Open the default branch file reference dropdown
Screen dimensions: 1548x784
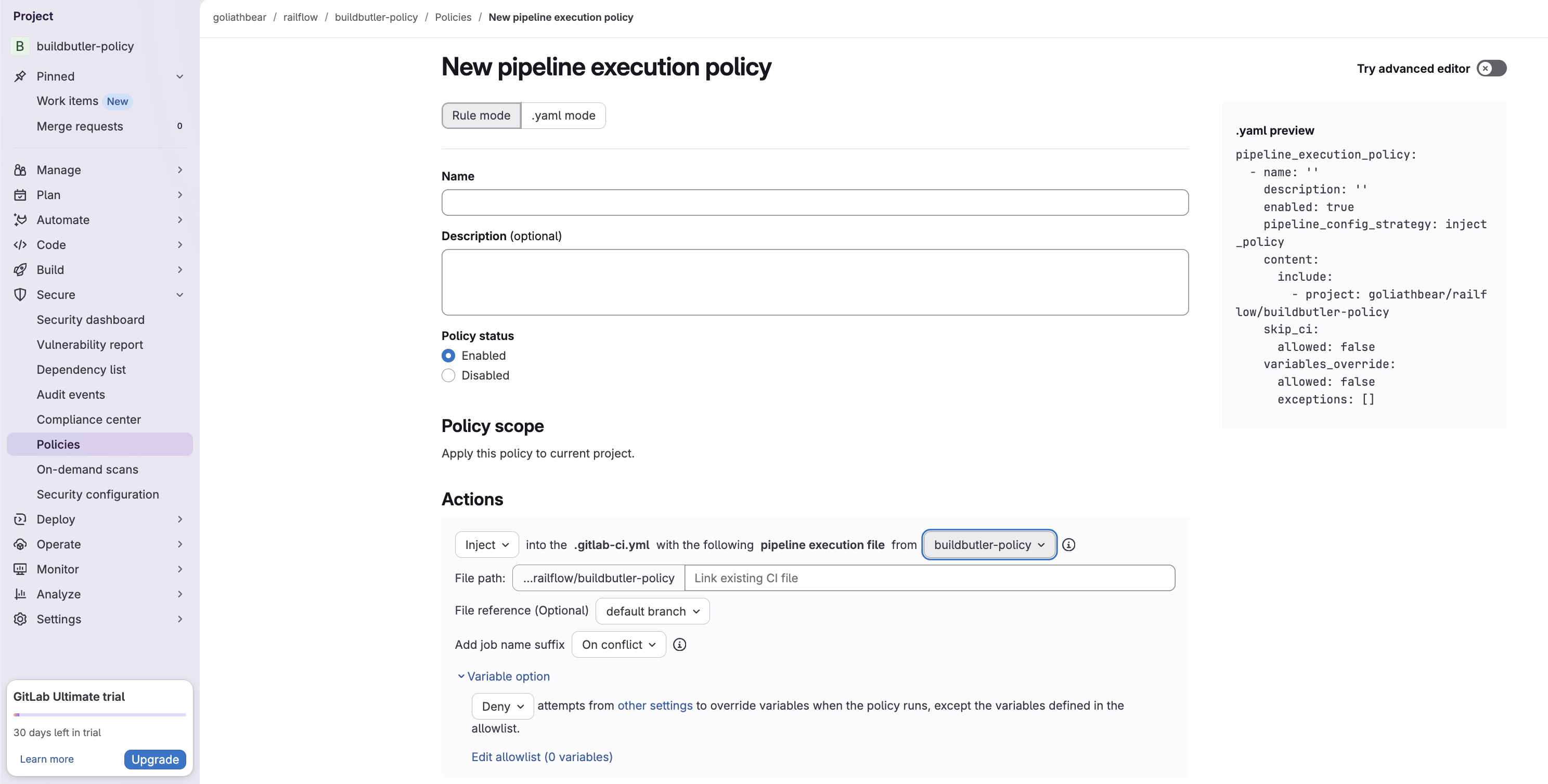point(652,610)
